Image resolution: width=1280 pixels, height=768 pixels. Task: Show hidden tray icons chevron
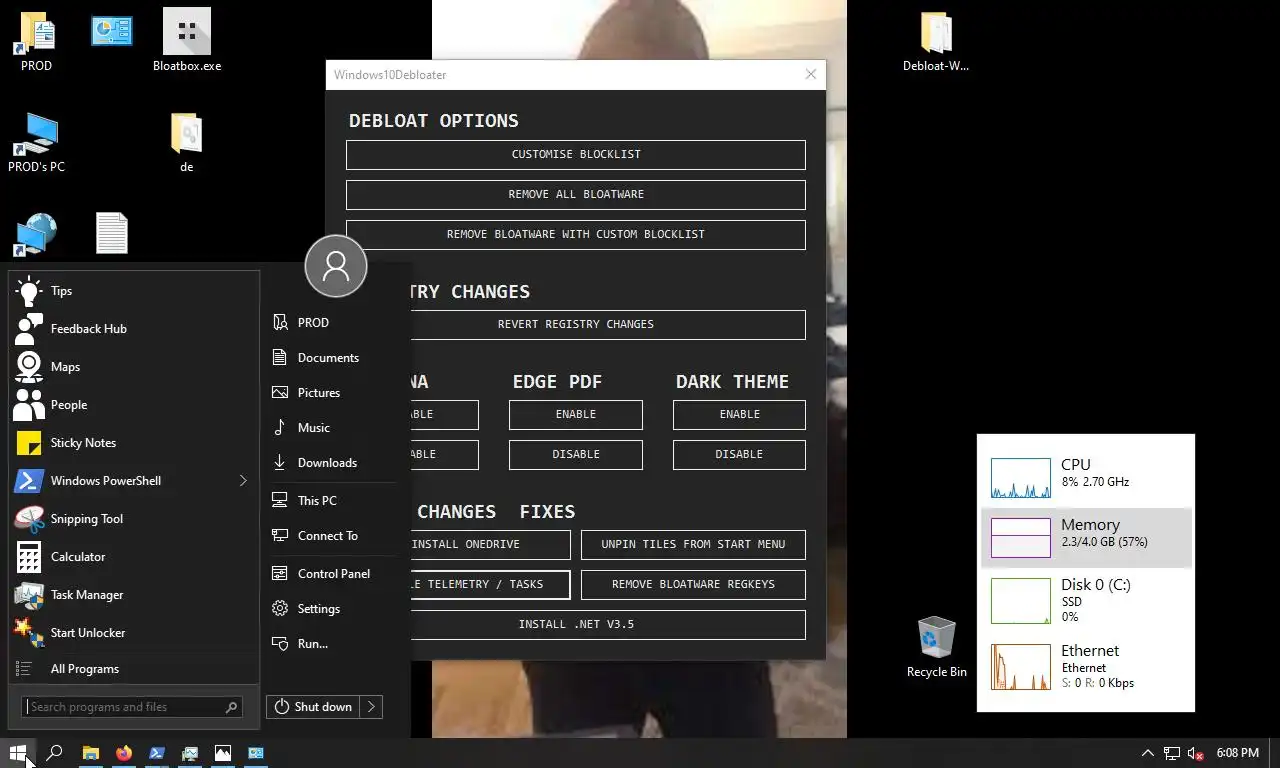1148,753
